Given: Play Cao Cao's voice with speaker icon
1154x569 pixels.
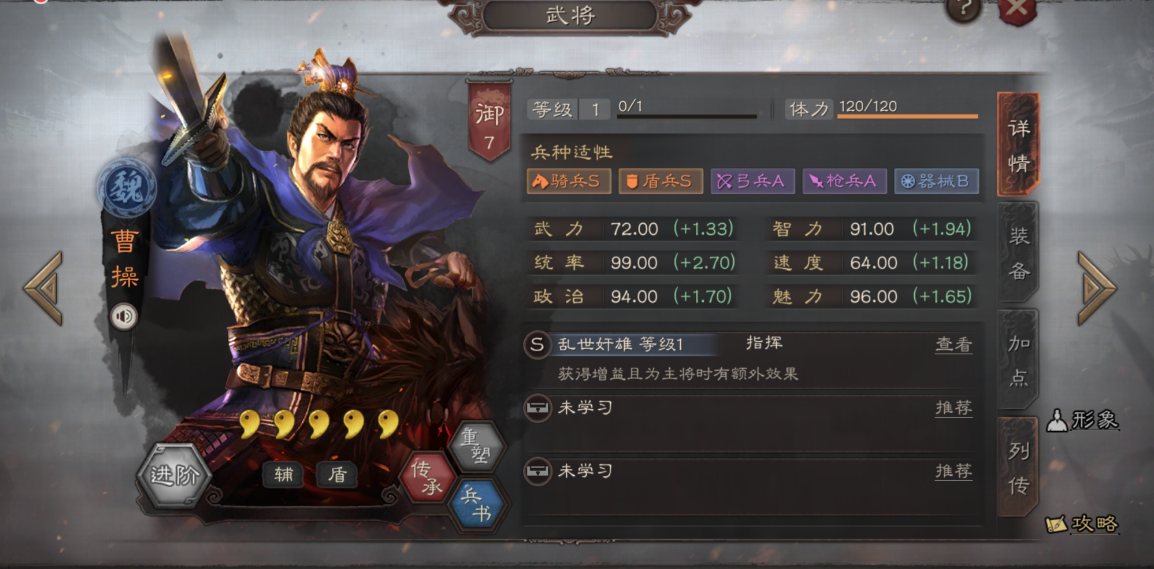Looking at the screenshot, I should tap(124, 317).
